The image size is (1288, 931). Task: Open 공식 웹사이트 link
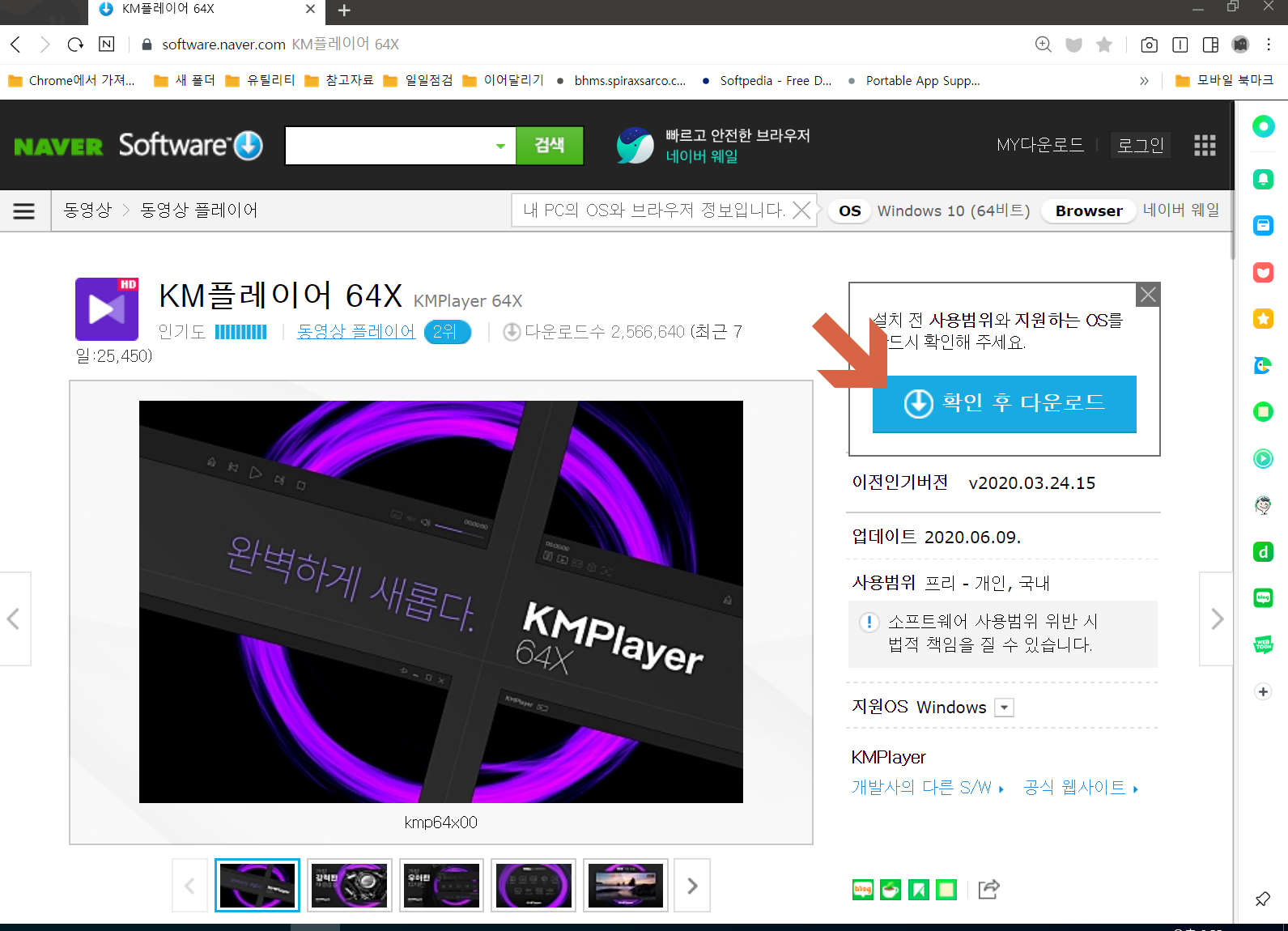(x=1081, y=788)
